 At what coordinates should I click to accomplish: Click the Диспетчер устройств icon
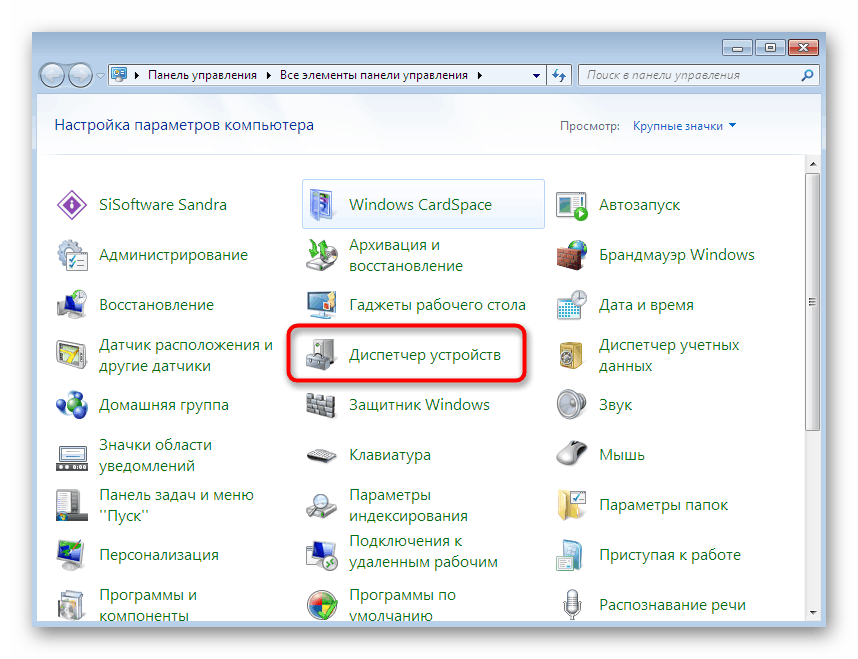(321, 355)
